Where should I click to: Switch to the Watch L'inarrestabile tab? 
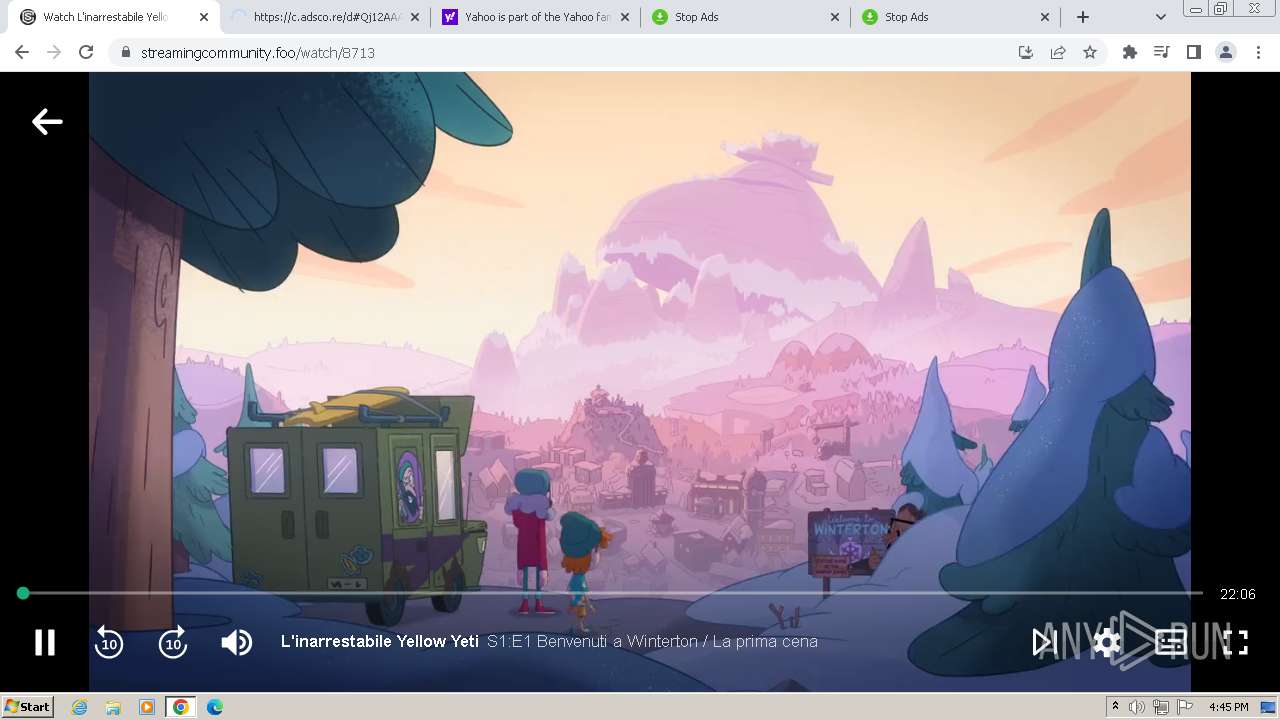pos(105,17)
